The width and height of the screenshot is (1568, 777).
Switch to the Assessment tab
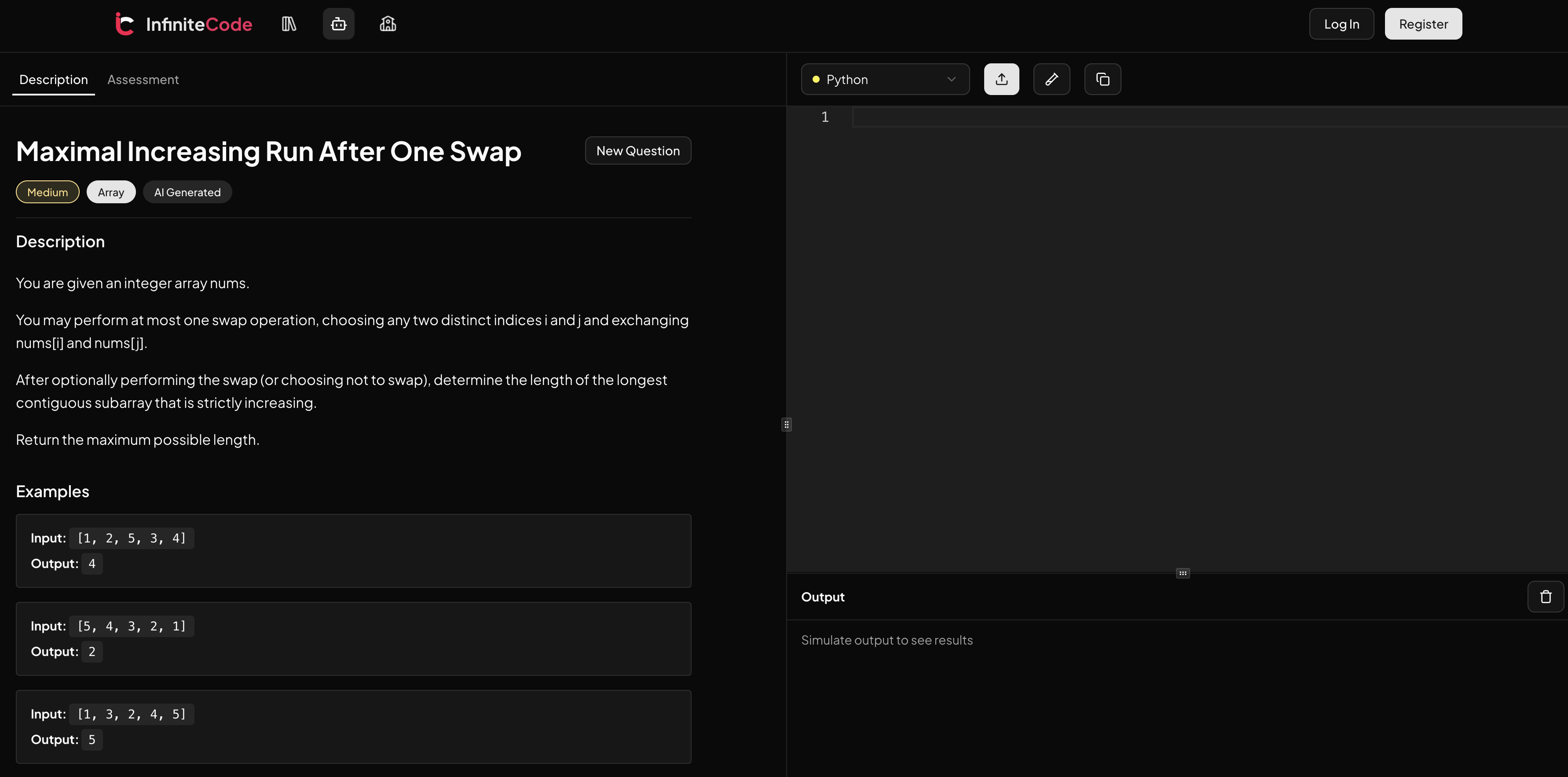(x=143, y=80)
